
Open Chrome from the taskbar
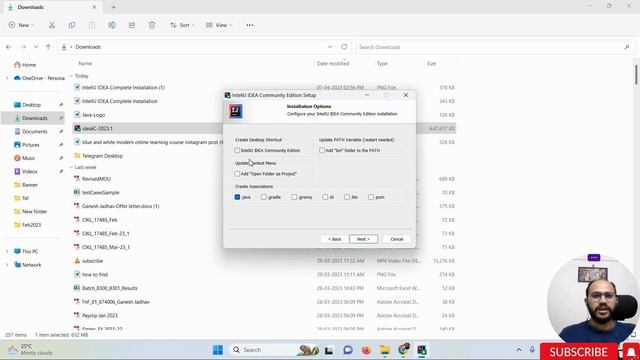point(403,350)
